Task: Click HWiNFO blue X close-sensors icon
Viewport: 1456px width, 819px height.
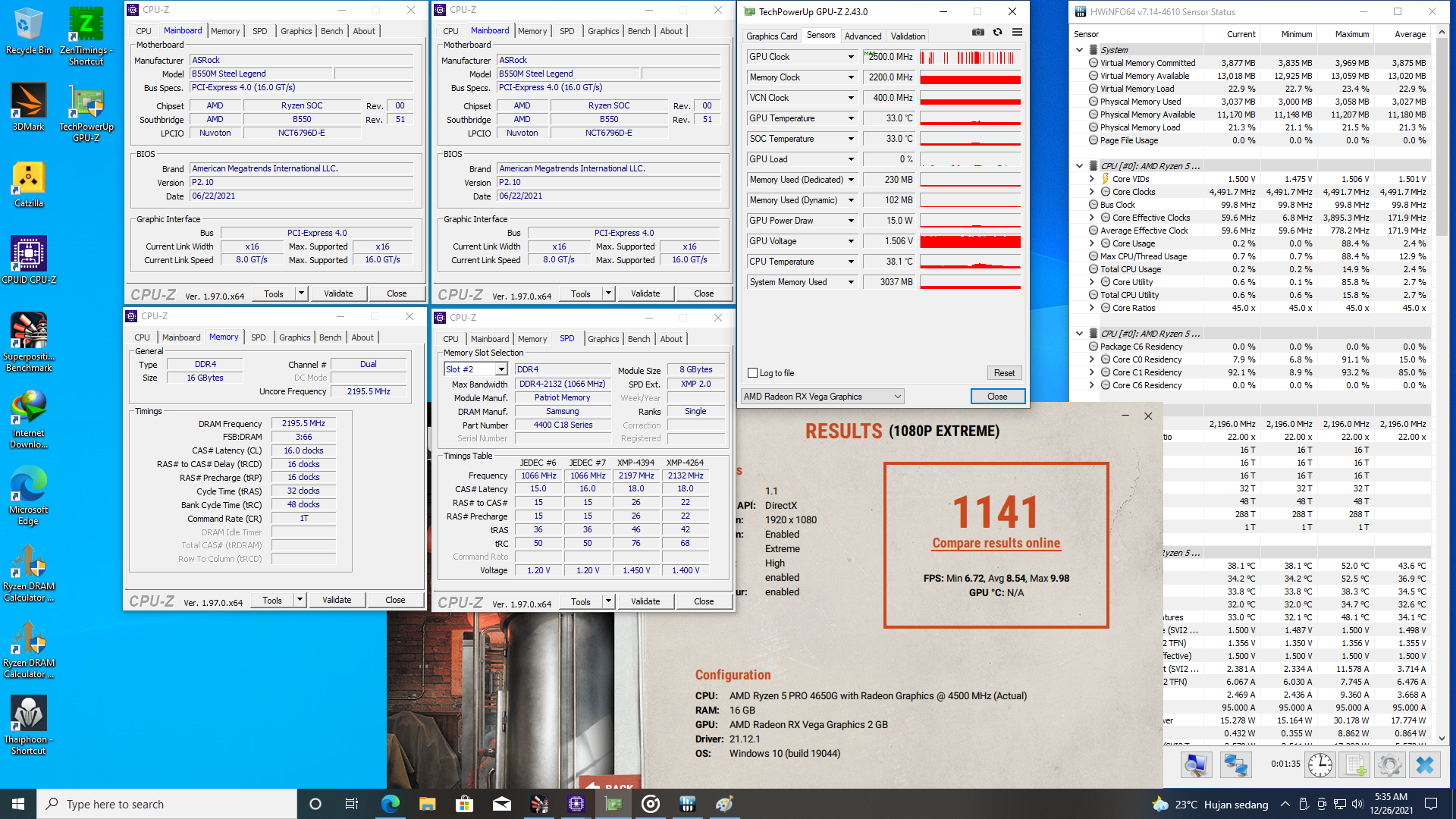Action: [1425, 764]
